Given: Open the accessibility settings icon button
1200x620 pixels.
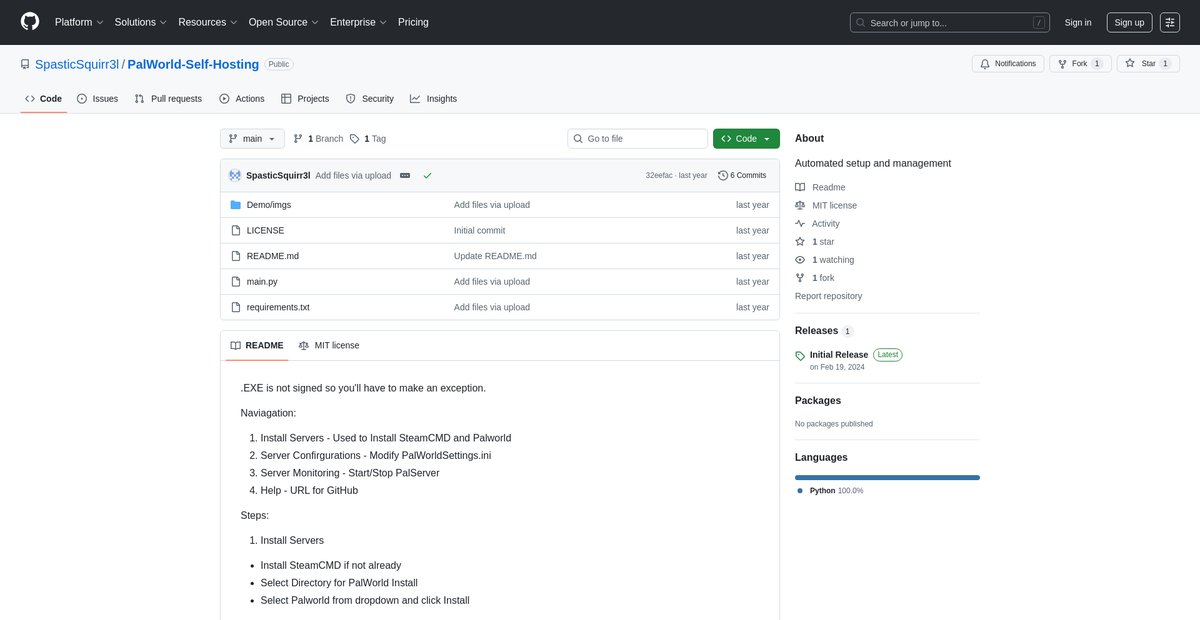Looking at the screenshot, I should [x=1170, y=22].
